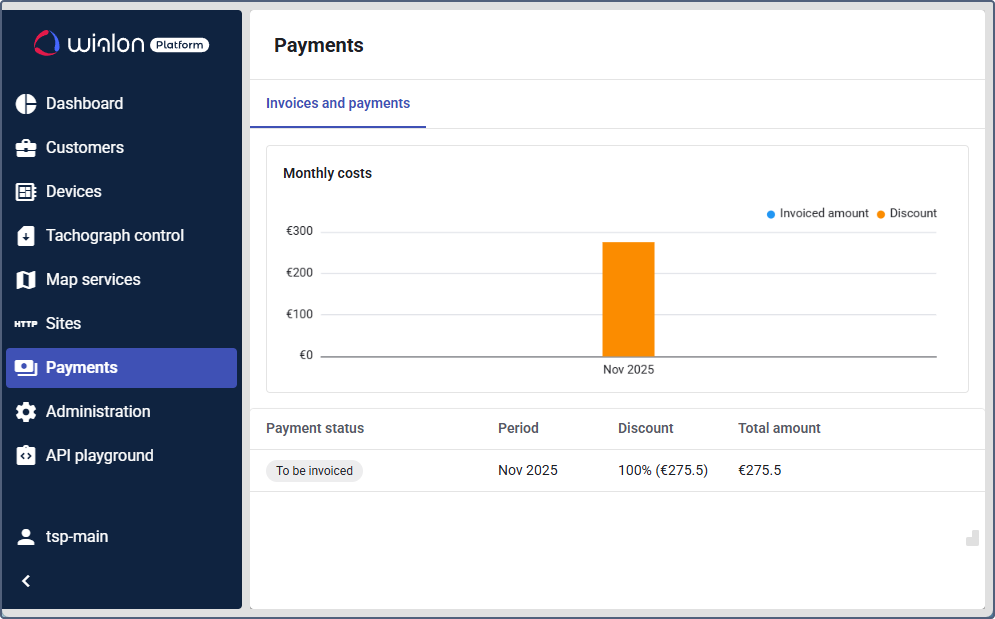
Task: Click the tsp-main user account icon
Action: pos(26,537)
